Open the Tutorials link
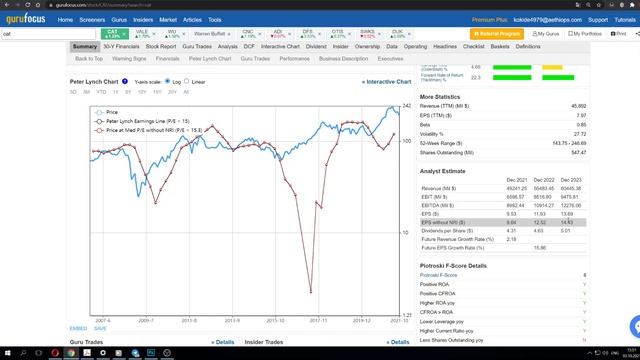 click(625, 20)
